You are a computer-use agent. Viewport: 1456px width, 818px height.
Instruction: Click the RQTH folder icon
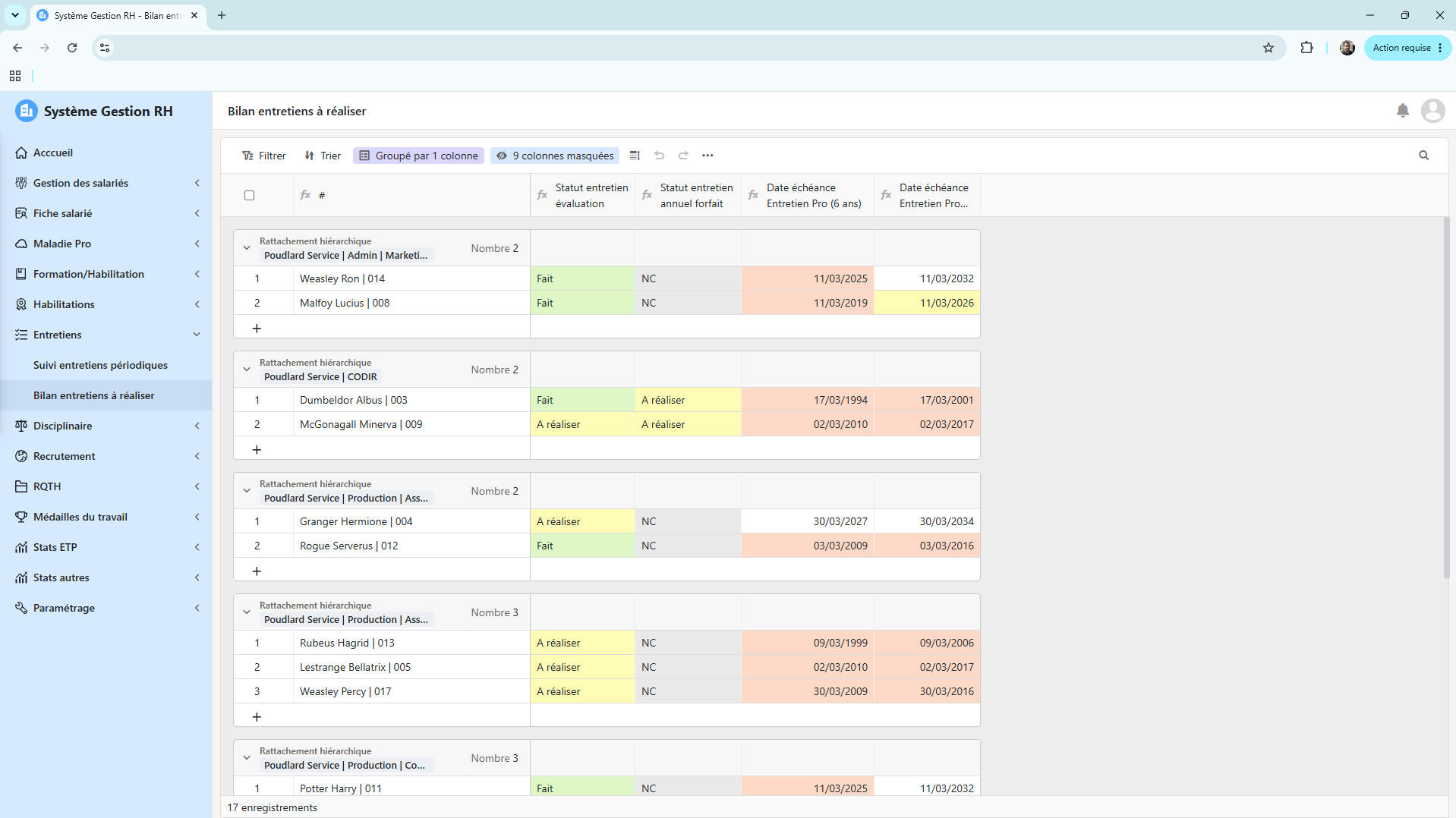[21, 486]
